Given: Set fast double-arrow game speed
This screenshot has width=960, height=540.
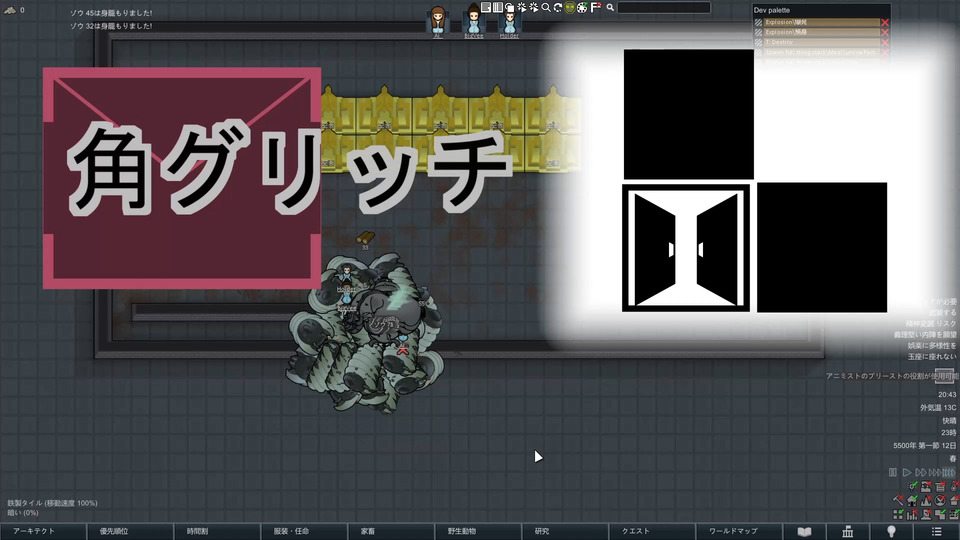Looking at the screenshot, I should tap(921, 472).
